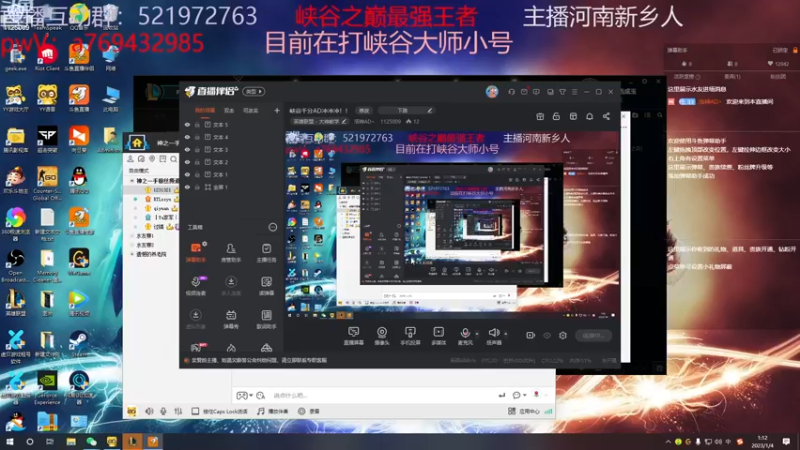The image size is (800, 450).
Task: Open the 歌词助手 tool
Action: 266,319
